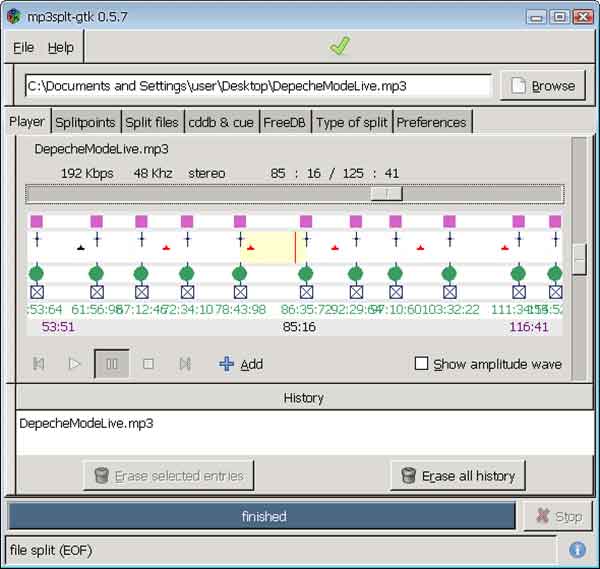
Task: Skip to previous track button
Action: (x=39, y=364)
